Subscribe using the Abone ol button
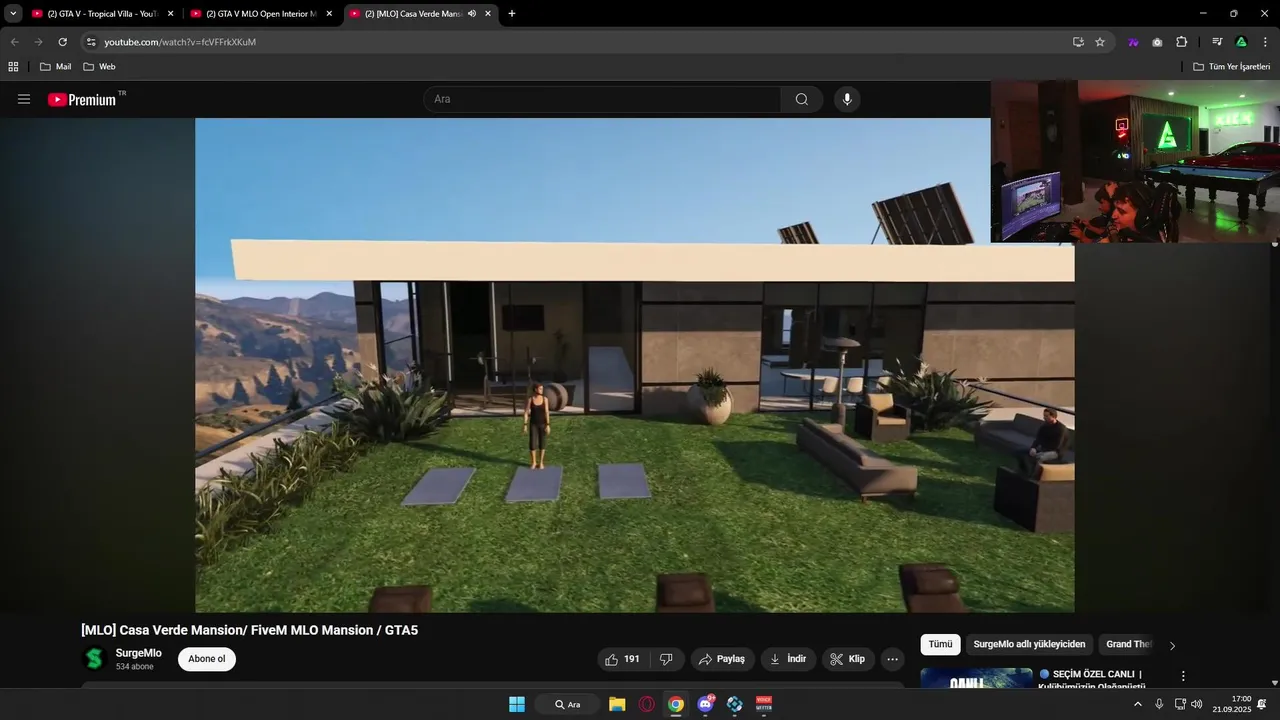 coord(207,659)
